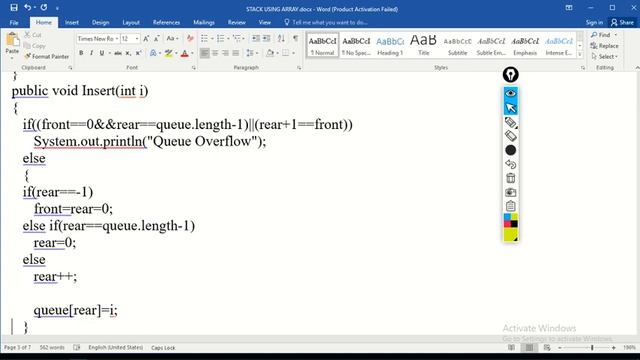
Task: Toggle the eye visibility icon on the annotation toolbar
Action: (511, 93)
